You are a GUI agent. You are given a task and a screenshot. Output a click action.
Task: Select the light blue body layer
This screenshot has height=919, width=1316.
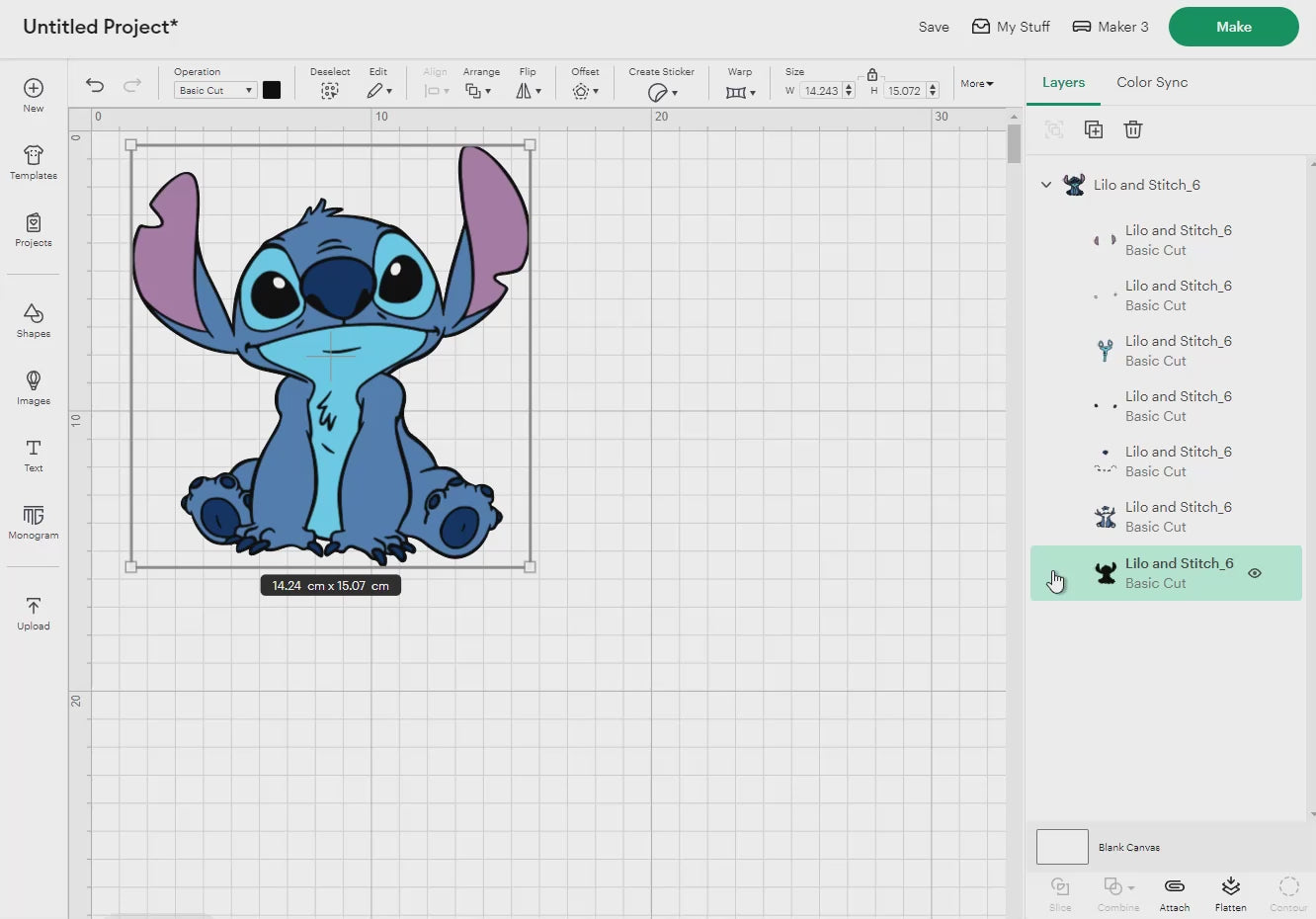click(1166, 351)
